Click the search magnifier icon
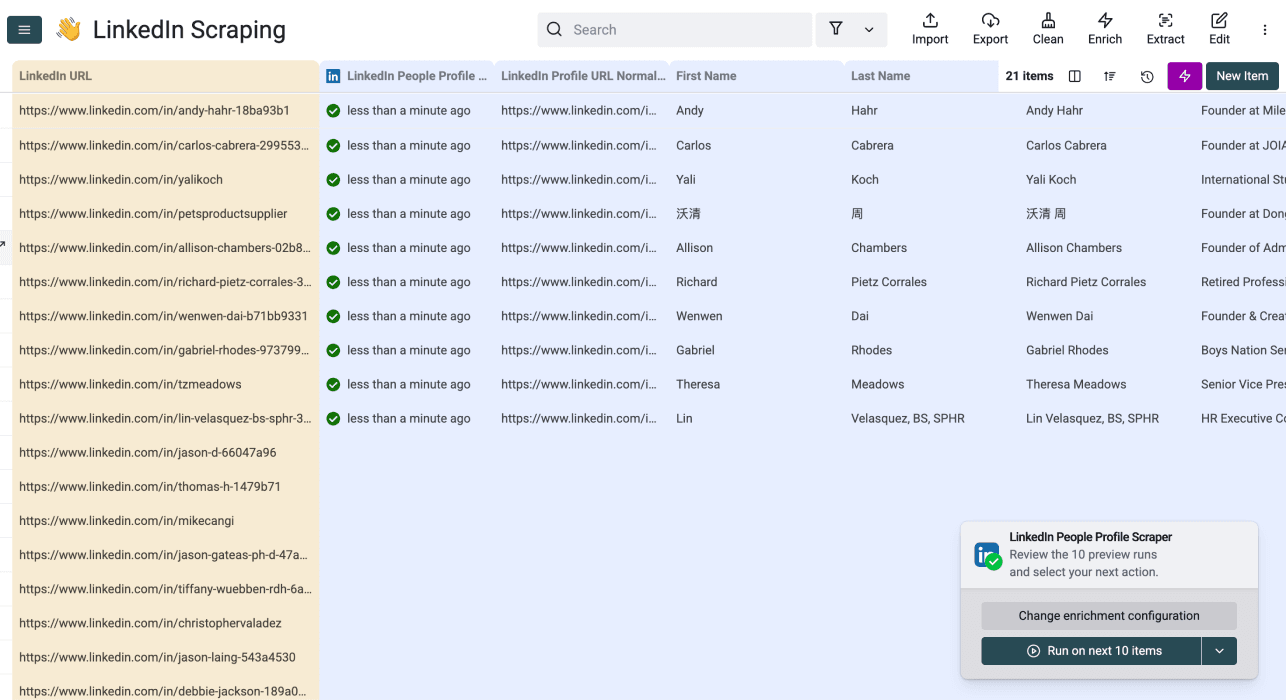This screenshot has width=1286, height=700. click(554, 30)
